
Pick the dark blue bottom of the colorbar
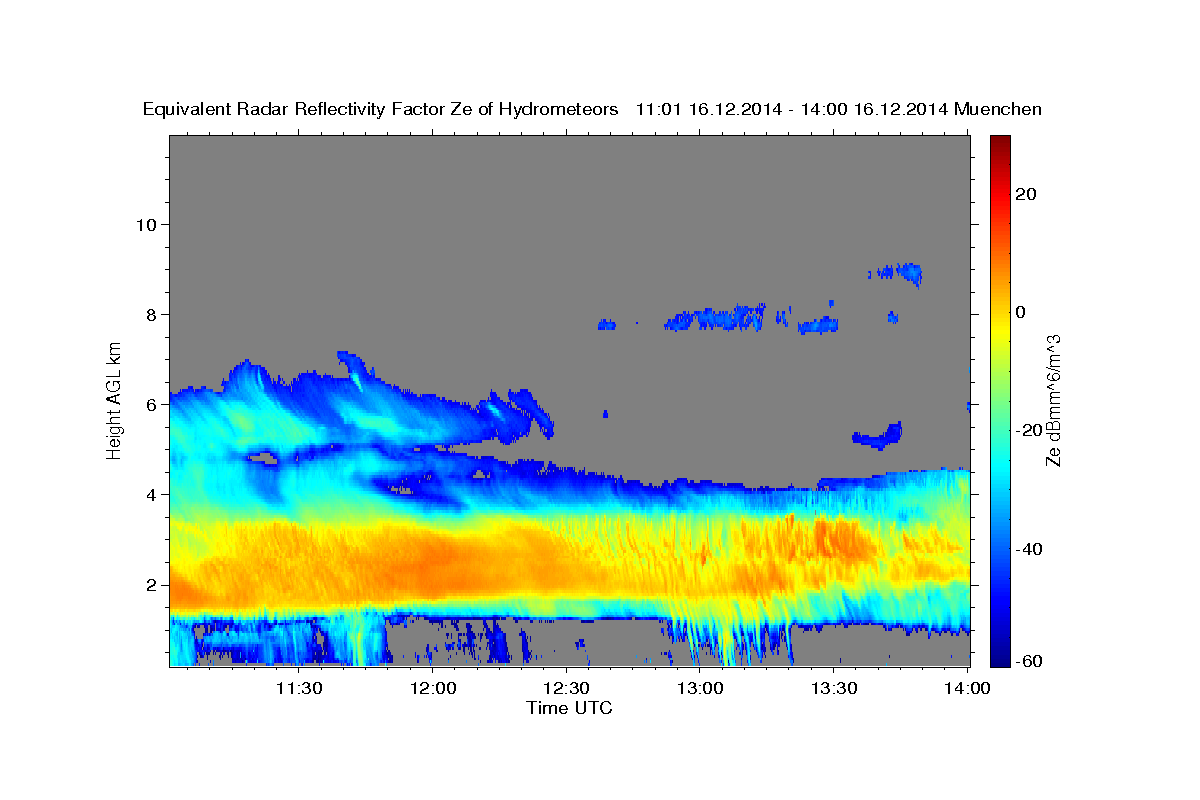coord(1000,659)
